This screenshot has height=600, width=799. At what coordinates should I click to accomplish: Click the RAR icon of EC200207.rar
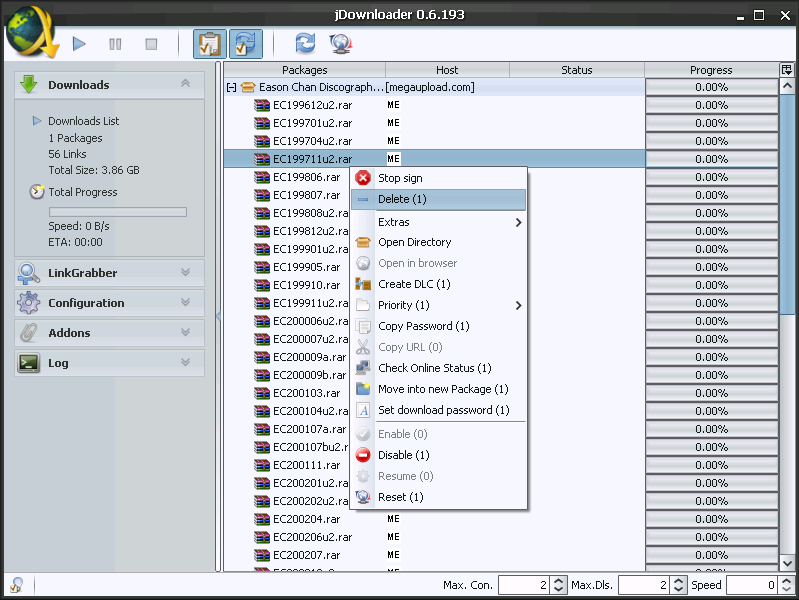pos(262,555)
